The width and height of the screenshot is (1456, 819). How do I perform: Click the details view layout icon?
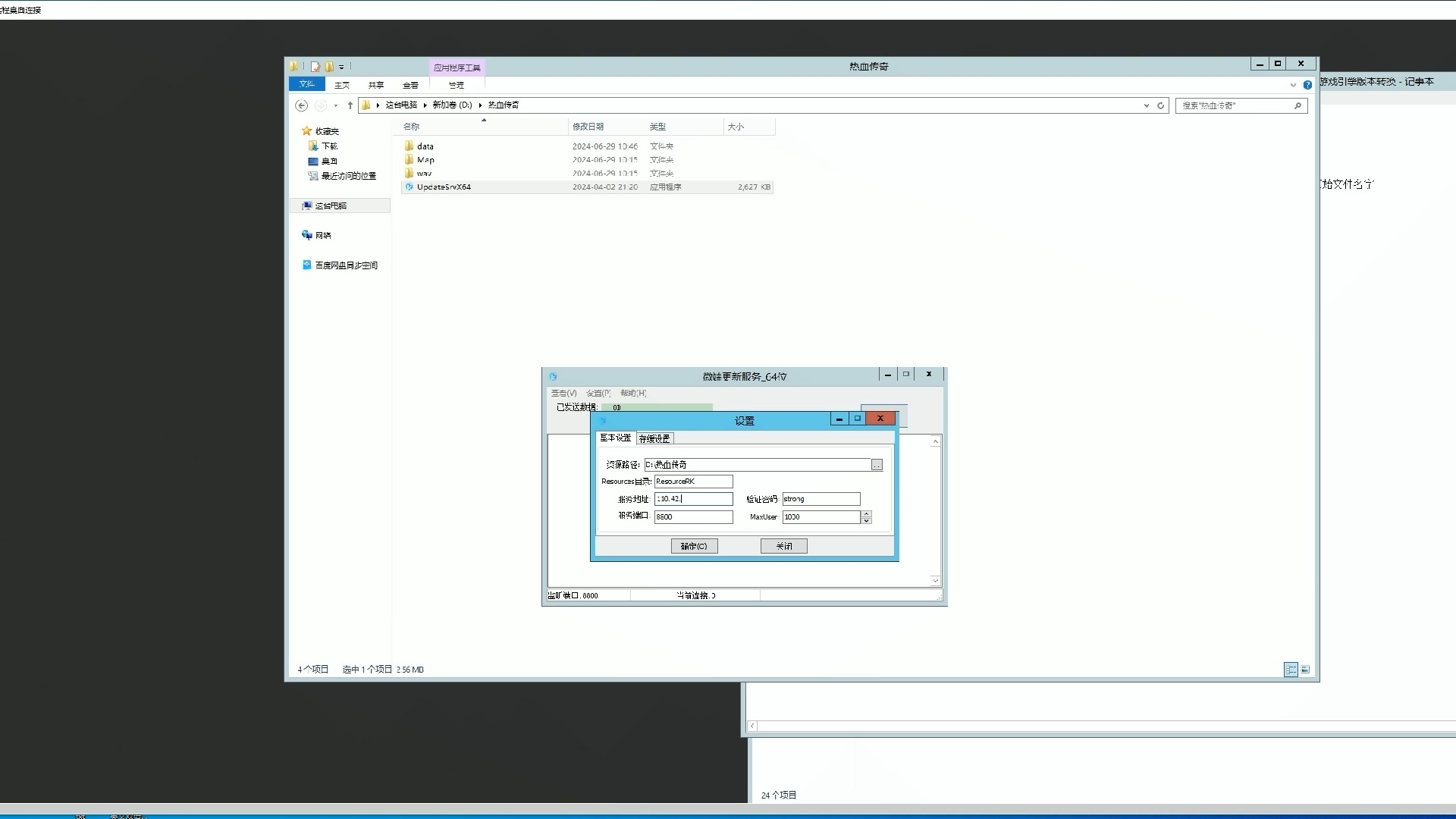tap(1291, 670)
